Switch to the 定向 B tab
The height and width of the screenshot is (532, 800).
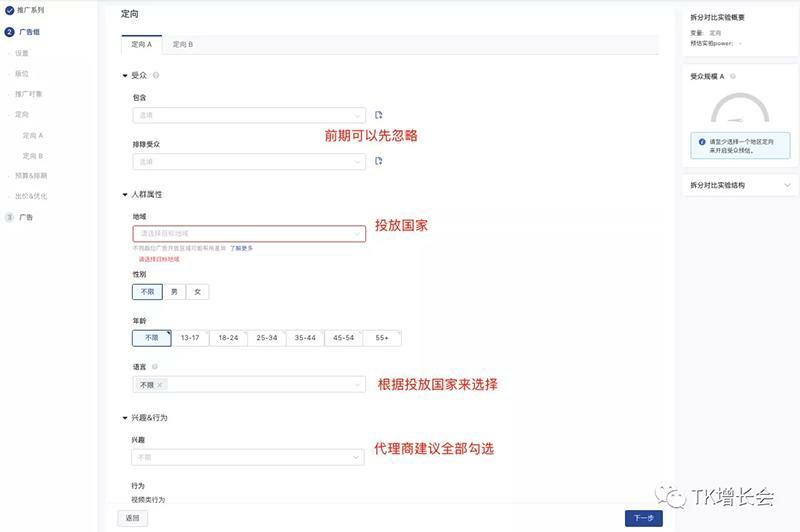[183, 45]
